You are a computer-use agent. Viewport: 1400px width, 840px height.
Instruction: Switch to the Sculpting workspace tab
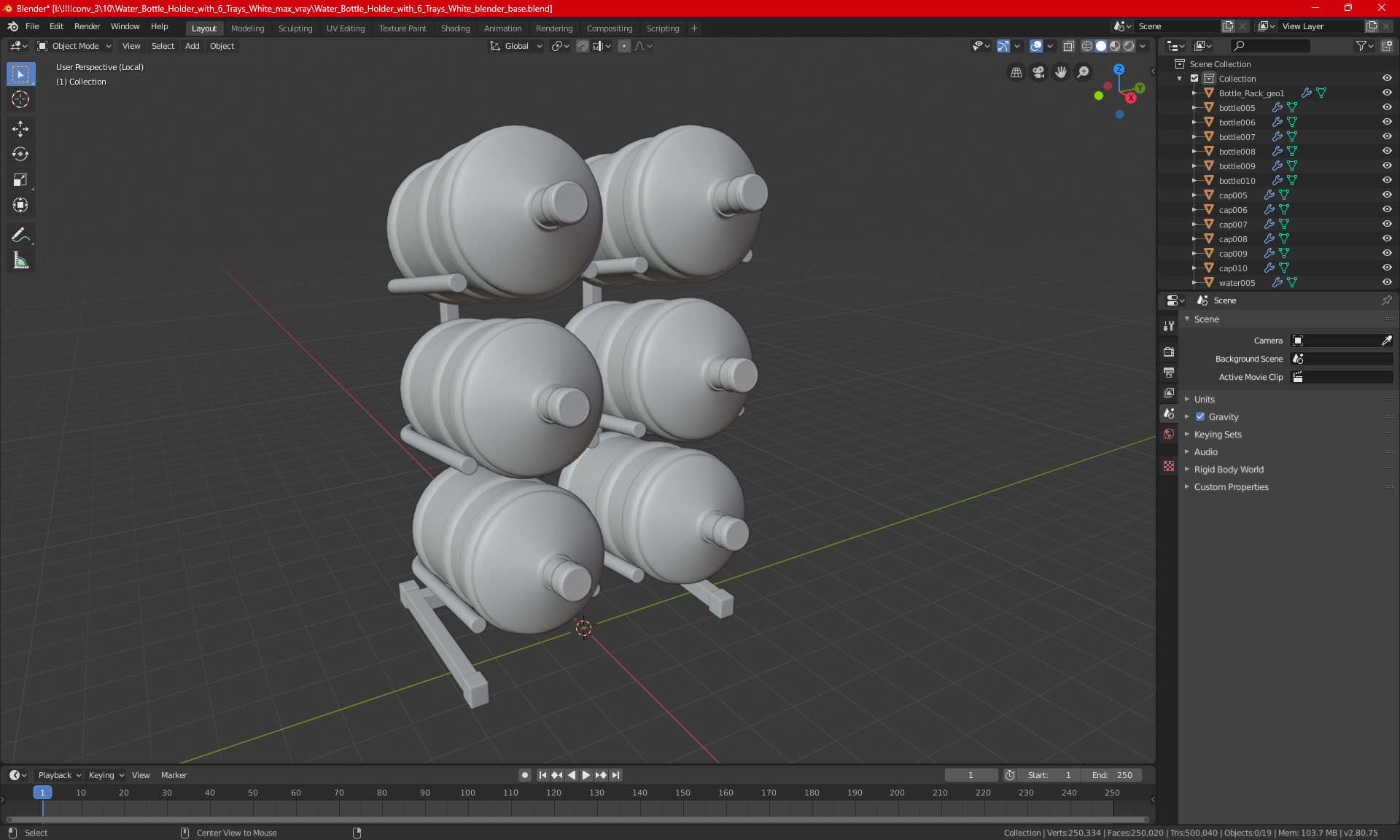pyautogui.click(x=295, y=28)
